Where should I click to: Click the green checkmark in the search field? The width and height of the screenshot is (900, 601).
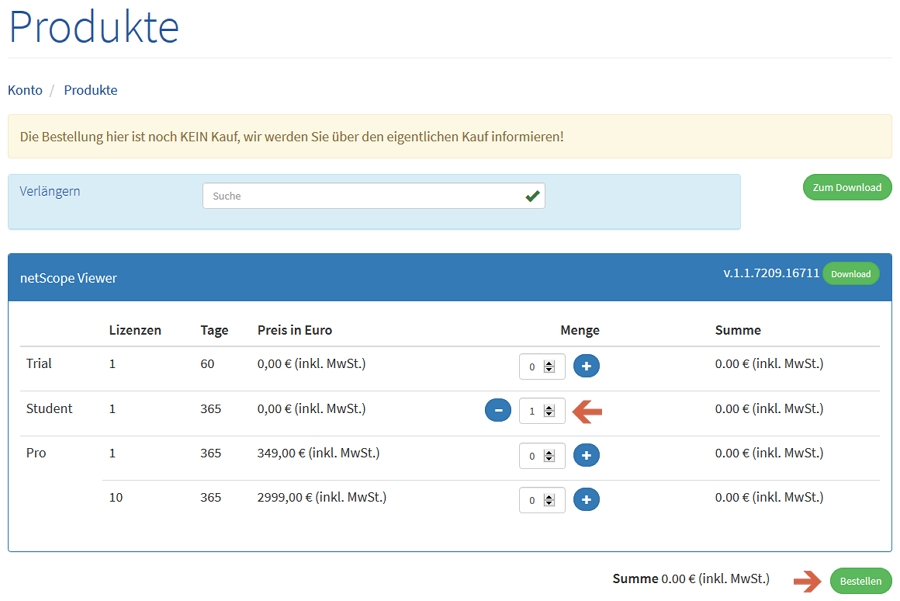coord(532,196)
